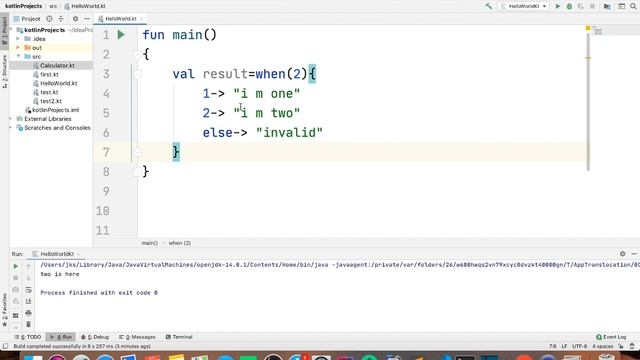
Task: Collapse the kotlinProjects root node
Action: pos(12,30)
